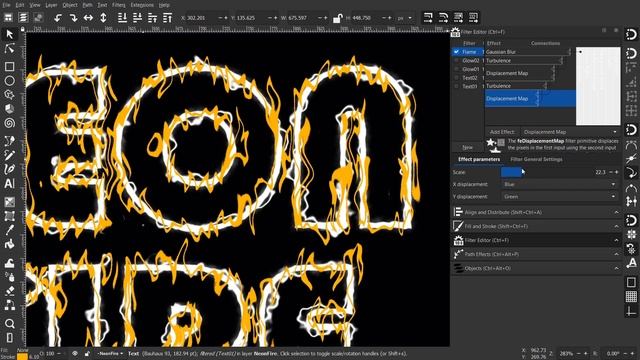This screenshot has width=640, height=360.
Task: Select the Zoom magnifier tool
Action: click(9, 324)
